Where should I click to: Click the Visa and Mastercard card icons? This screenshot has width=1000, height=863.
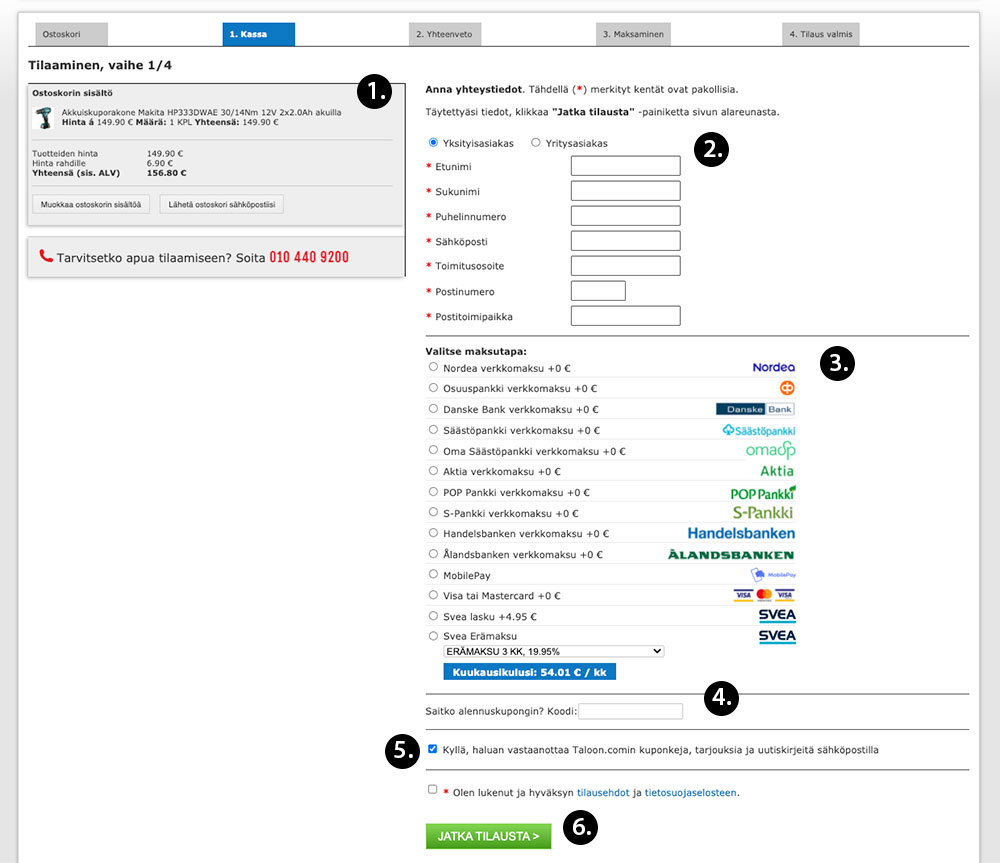click(x=763, y=595)
